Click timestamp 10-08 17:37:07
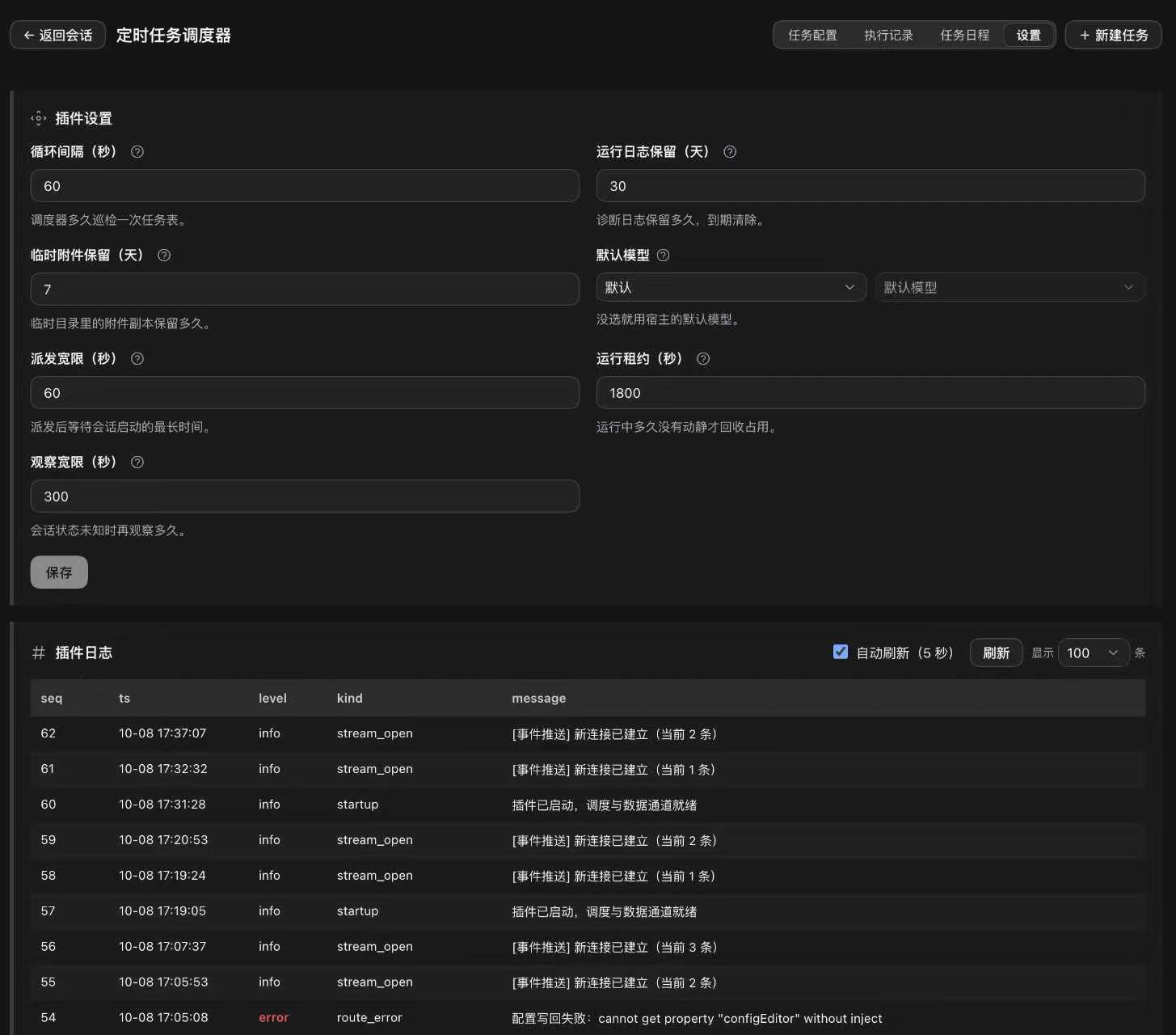1176x1035 pixels. (x=162, y=733)
